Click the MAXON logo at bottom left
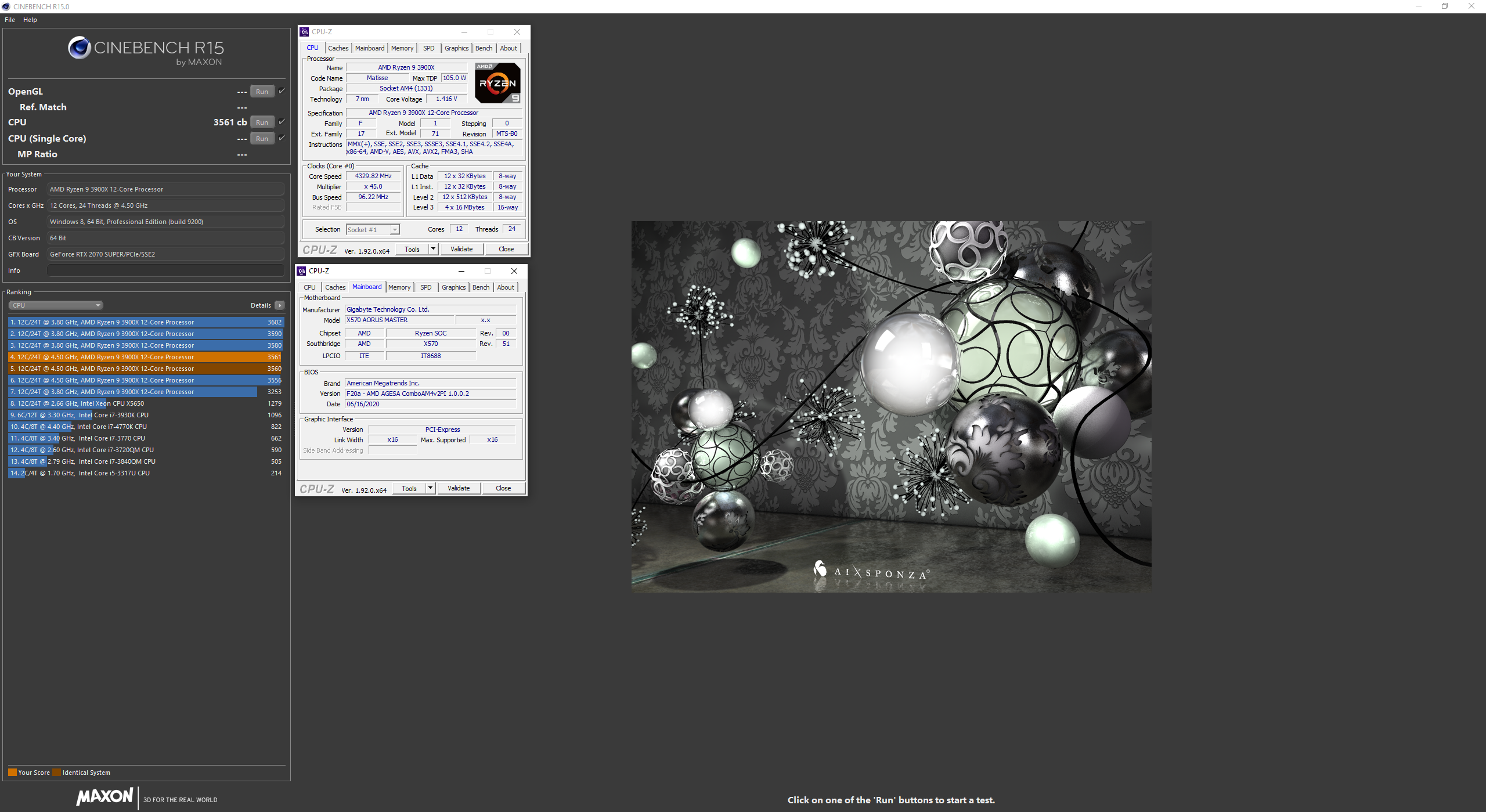1486x812 pixels. tap(105, 796)
